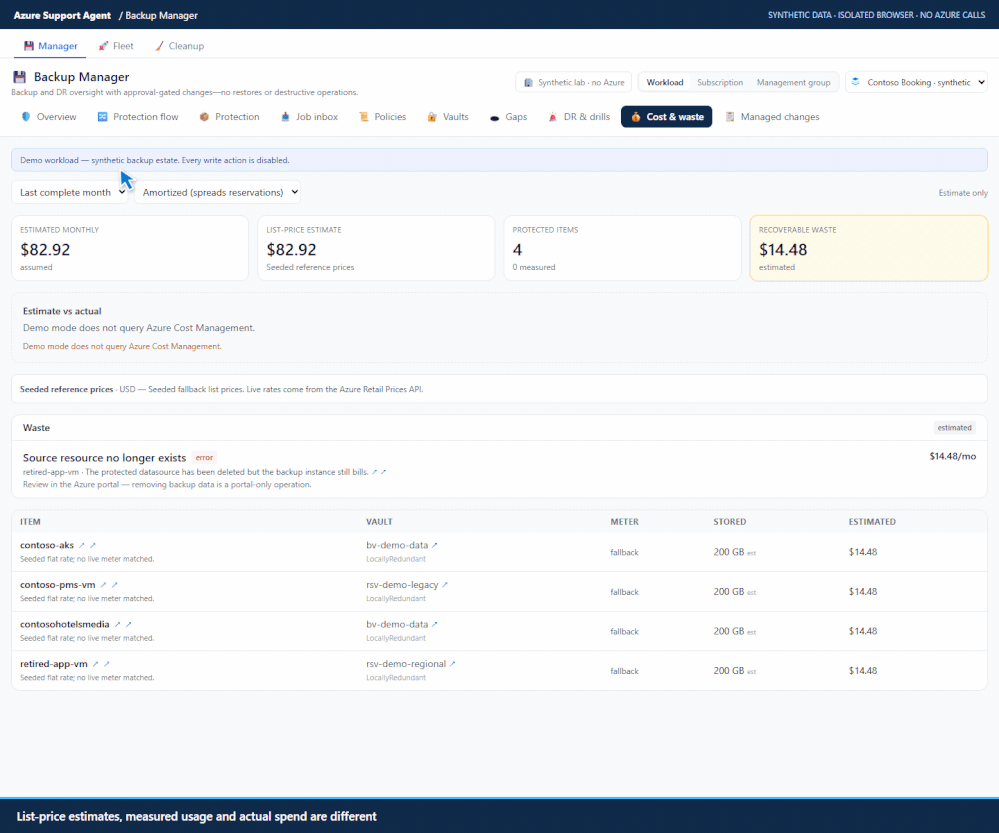Image resolution: width=999 pixels, height=833 pixels.
Task: Click the DR & drills siren icon
Action: 553,117
